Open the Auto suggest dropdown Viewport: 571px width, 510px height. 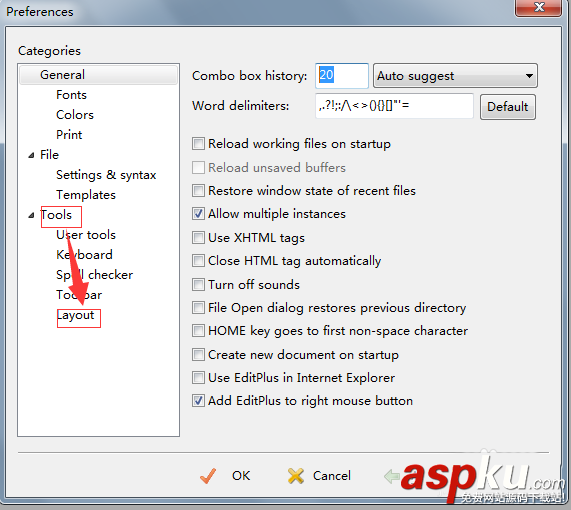[x=455, y=76]
